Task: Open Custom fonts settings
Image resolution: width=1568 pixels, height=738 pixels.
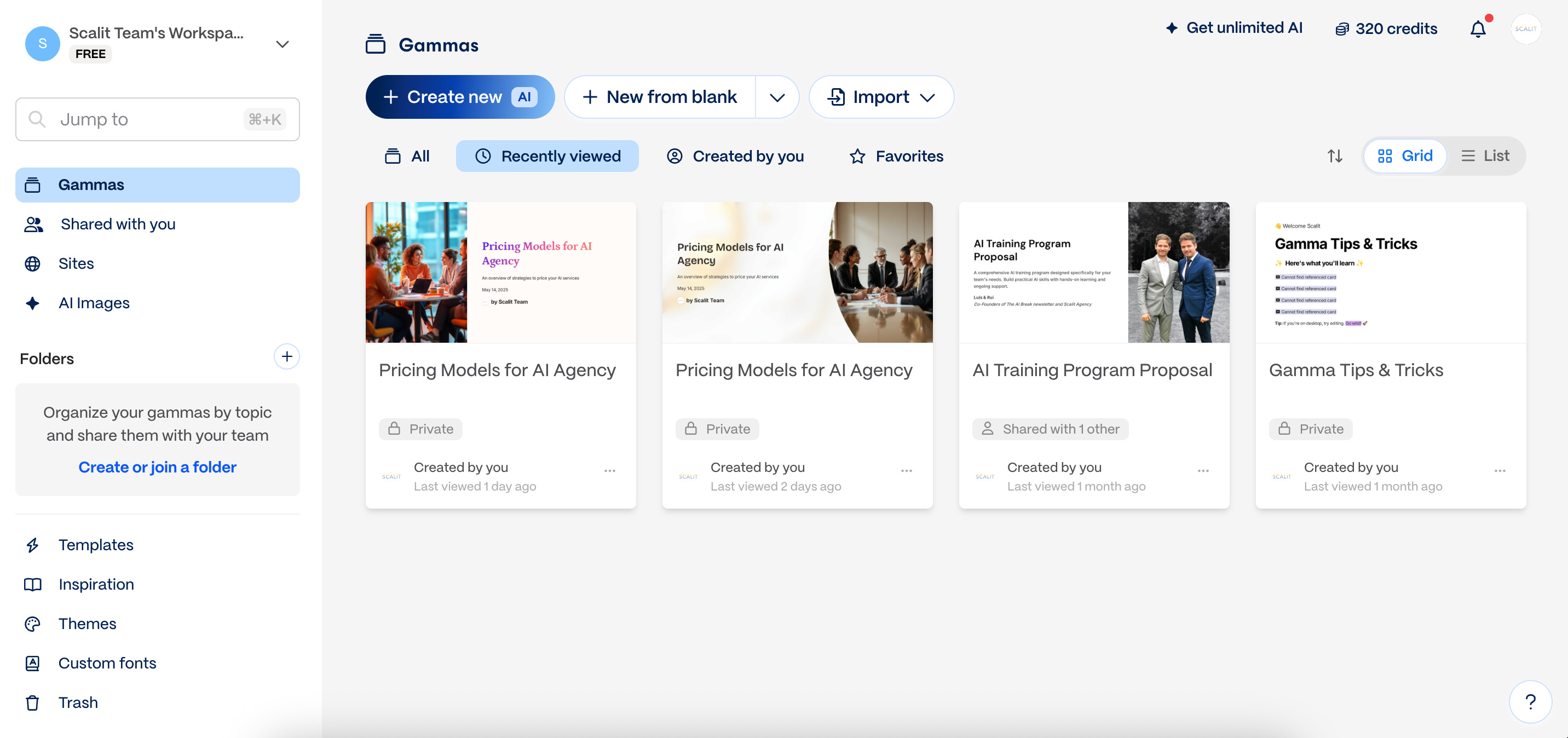Action: [x=107, y=663]
